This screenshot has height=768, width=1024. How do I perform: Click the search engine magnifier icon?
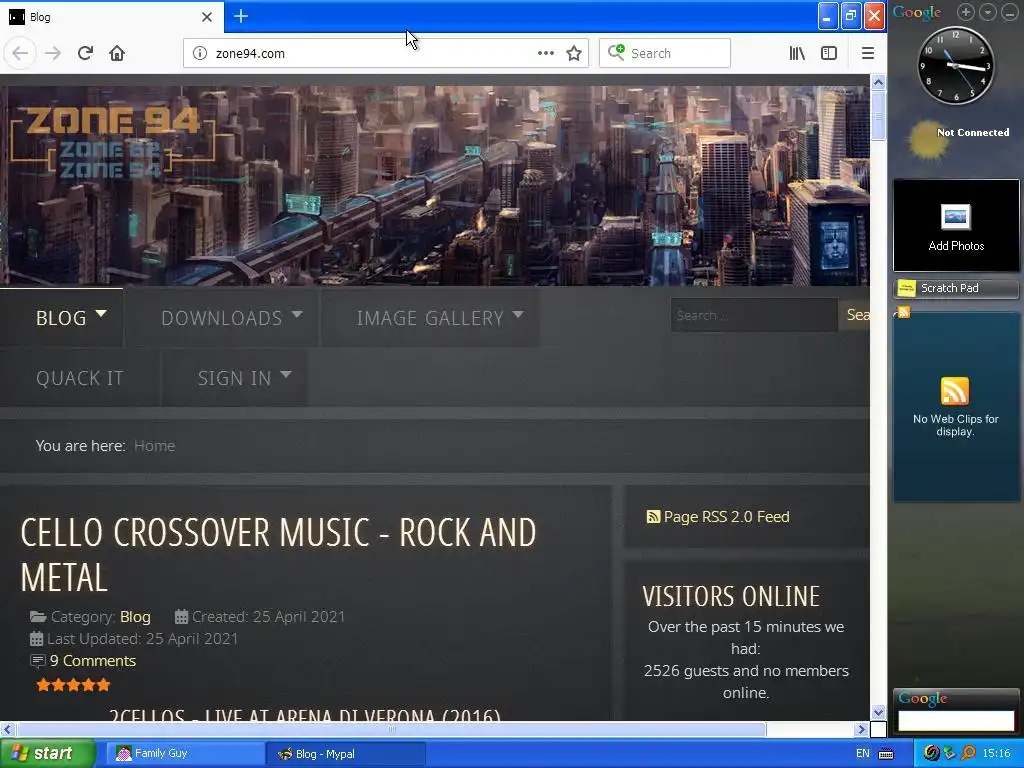click(x=615, y=52)
